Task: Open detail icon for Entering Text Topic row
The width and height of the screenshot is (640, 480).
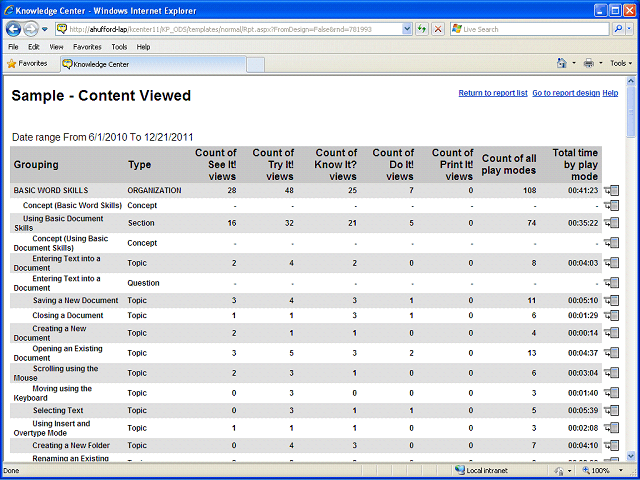Action: 612,263
